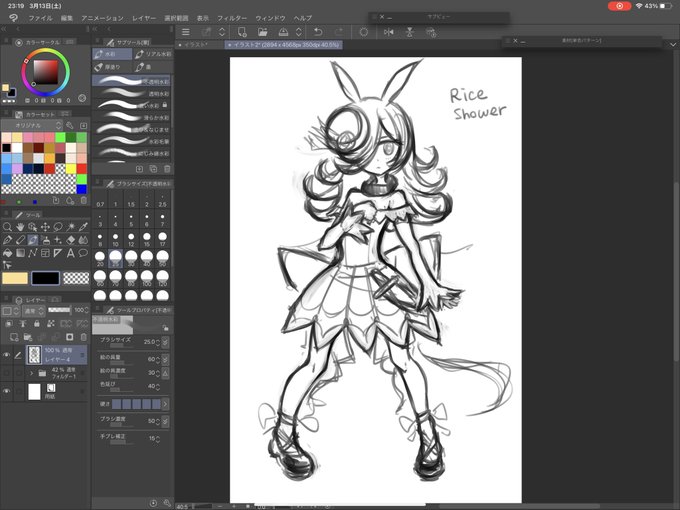Select the Lasso selection tool
This screenshot has width=680, height=510.
pyautogui.click(x=58, y=227)
